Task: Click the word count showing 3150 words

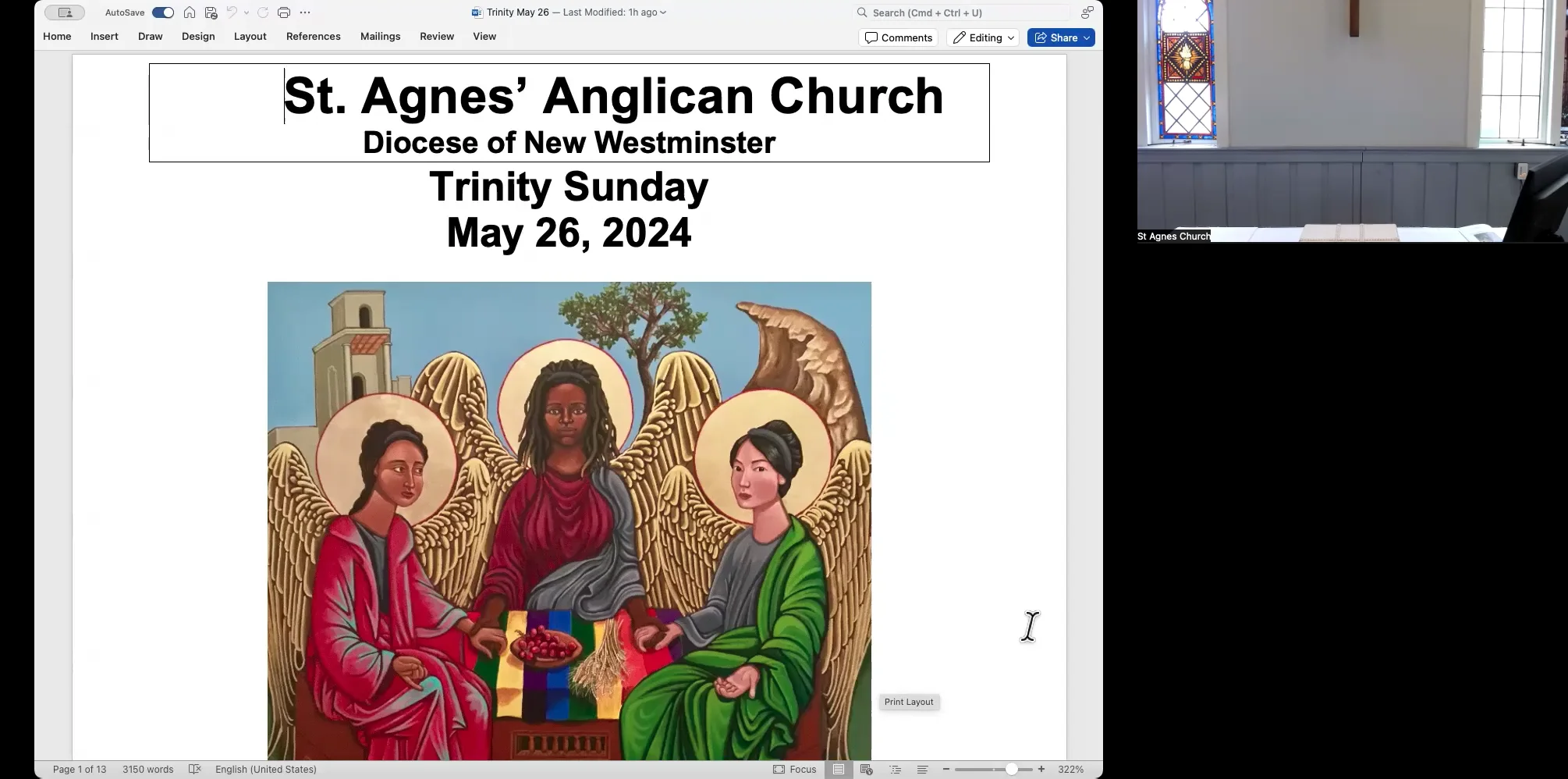Action: click(148, 770)
